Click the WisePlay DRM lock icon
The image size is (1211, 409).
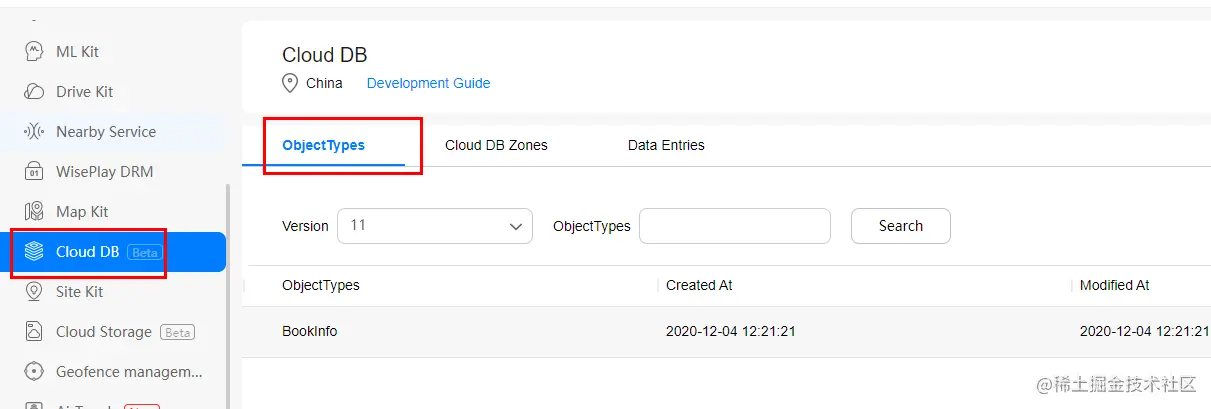pos(34,171)
